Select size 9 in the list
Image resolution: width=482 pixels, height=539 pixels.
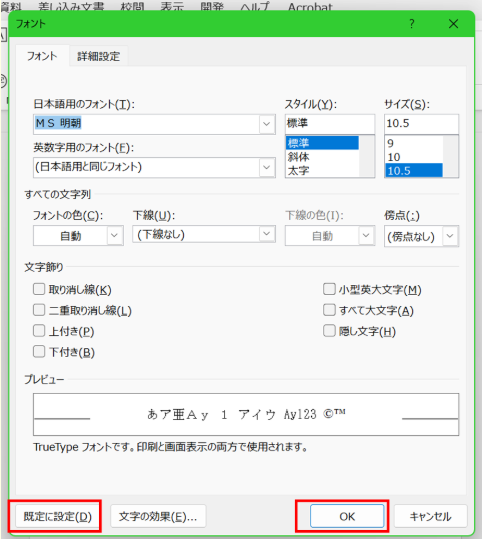point(414,143)
